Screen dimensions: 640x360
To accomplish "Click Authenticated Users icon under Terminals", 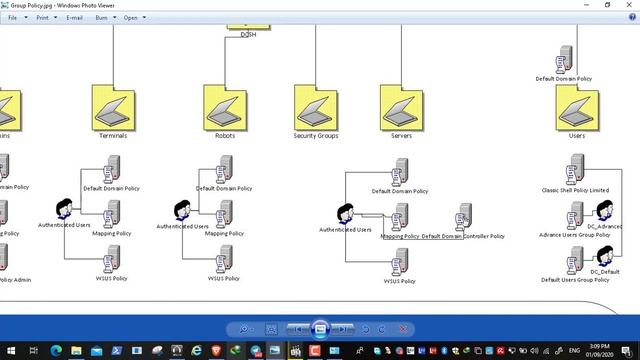I will (x=64, y=209).
